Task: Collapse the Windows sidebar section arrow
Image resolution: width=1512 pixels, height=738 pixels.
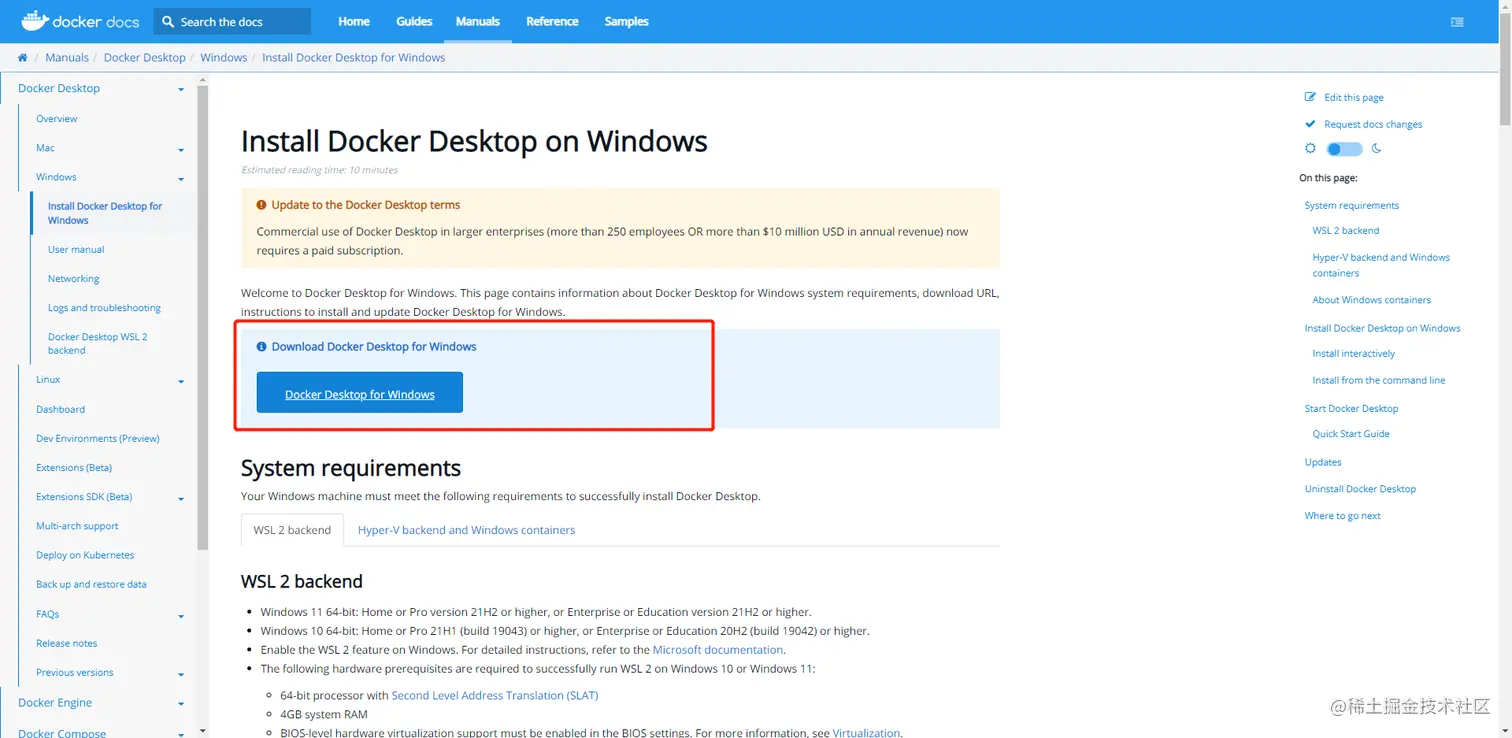Action: pyautogui.click(x=181, y=179)
